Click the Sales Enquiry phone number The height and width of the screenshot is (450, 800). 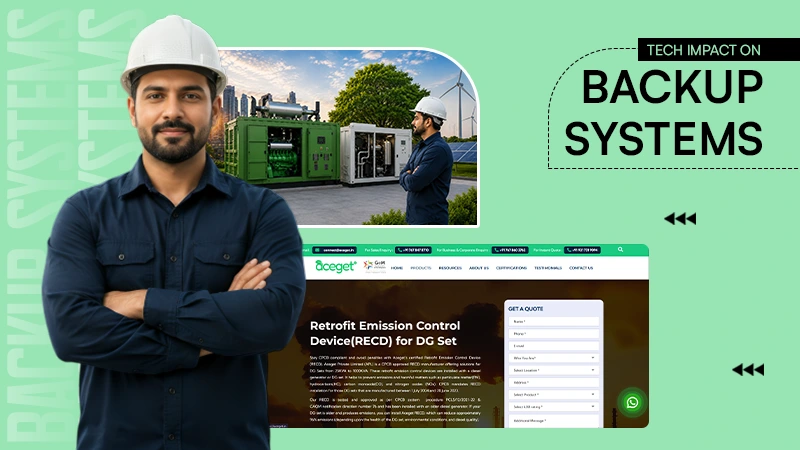[413, 250]
